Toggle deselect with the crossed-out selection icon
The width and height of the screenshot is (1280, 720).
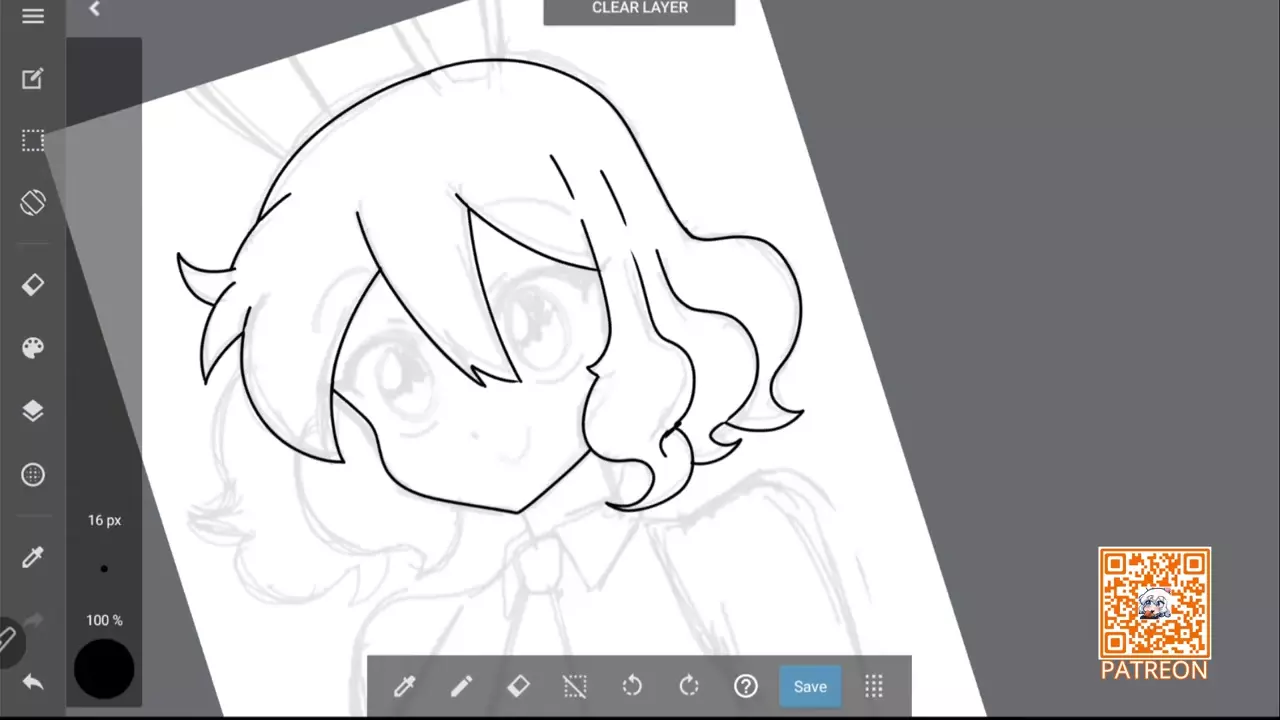point(575,686)
